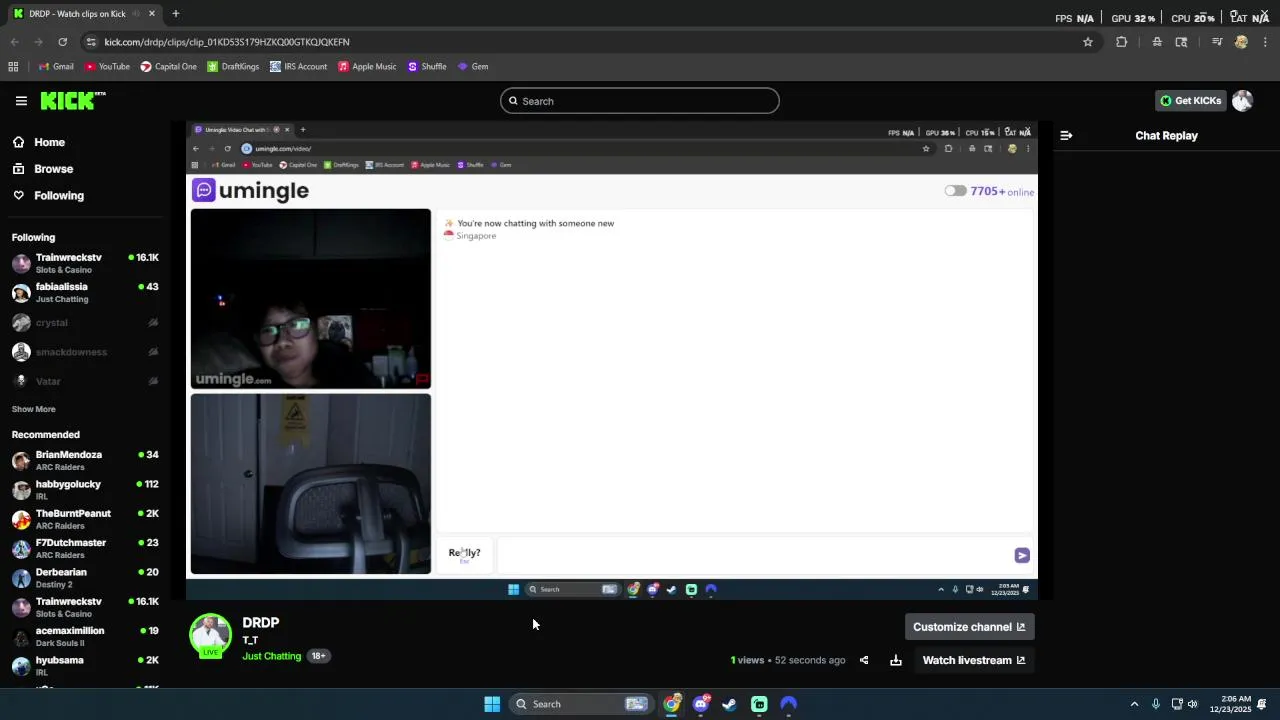Click Watch livestream button
Image resolution: width=1280 pixels, height=720 pixels.
(973, 660)
